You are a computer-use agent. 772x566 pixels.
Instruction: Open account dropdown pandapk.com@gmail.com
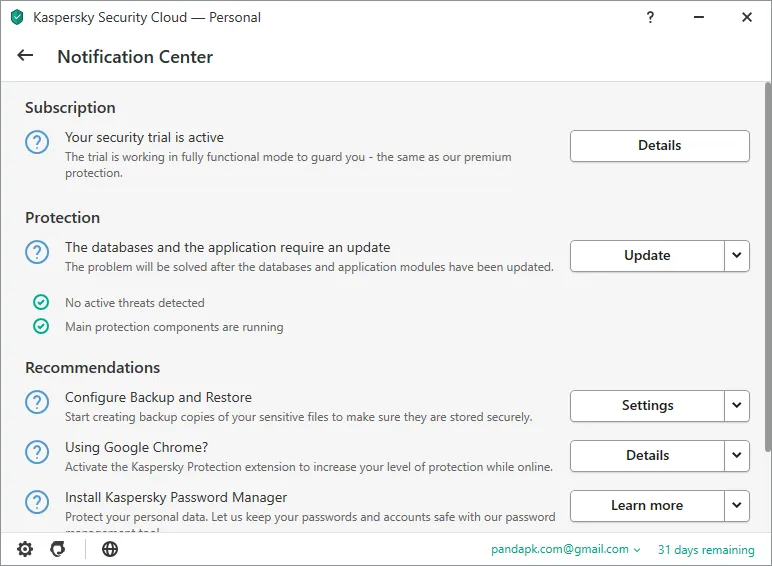tap(566, 549)
